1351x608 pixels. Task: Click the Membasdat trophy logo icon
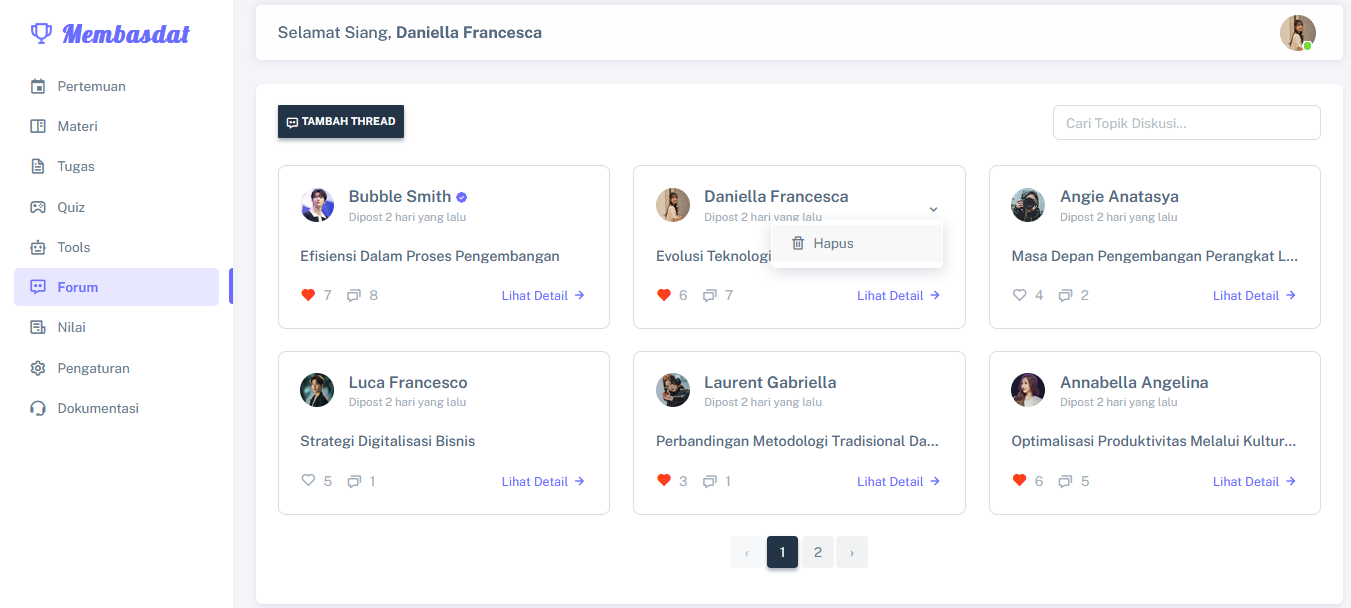41,34
